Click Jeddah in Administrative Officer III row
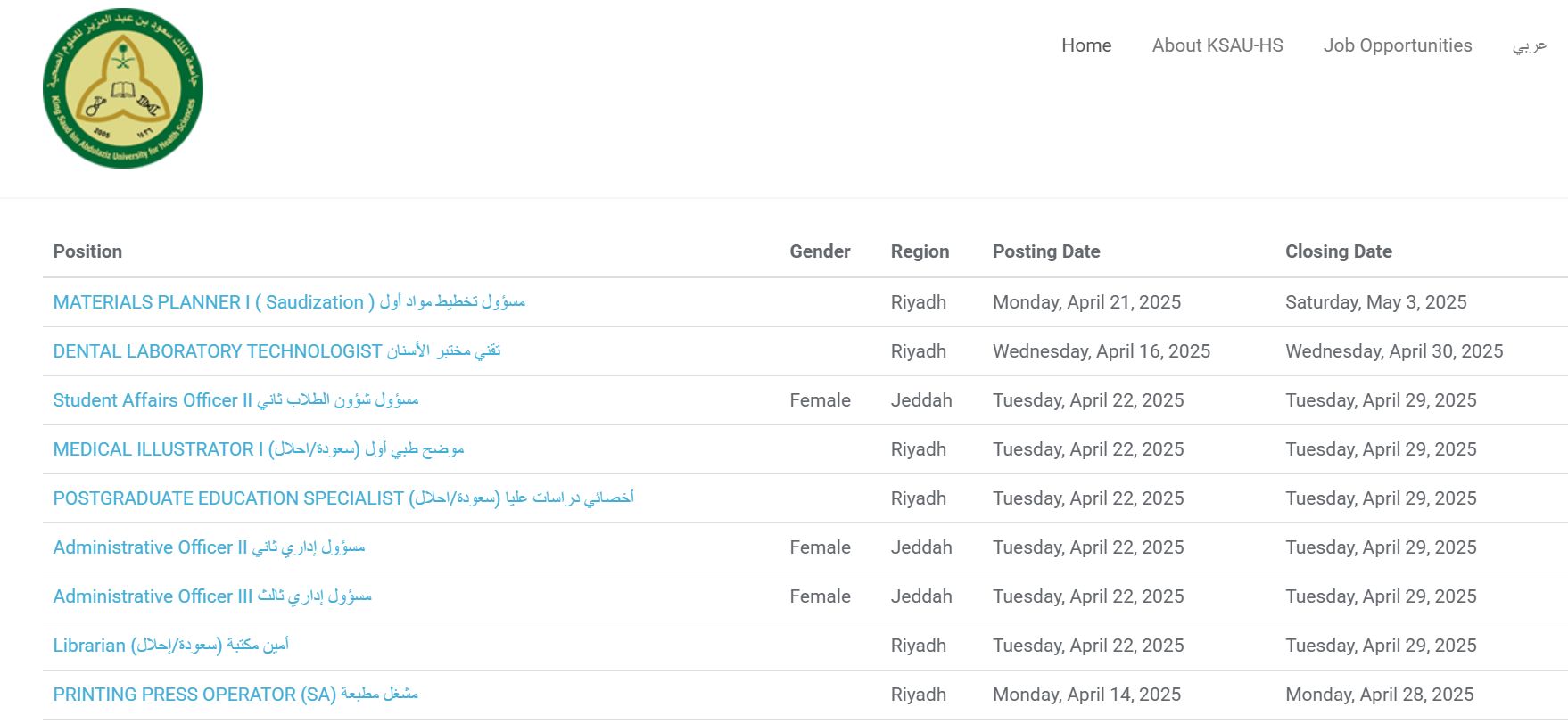 tap(921, 596)
